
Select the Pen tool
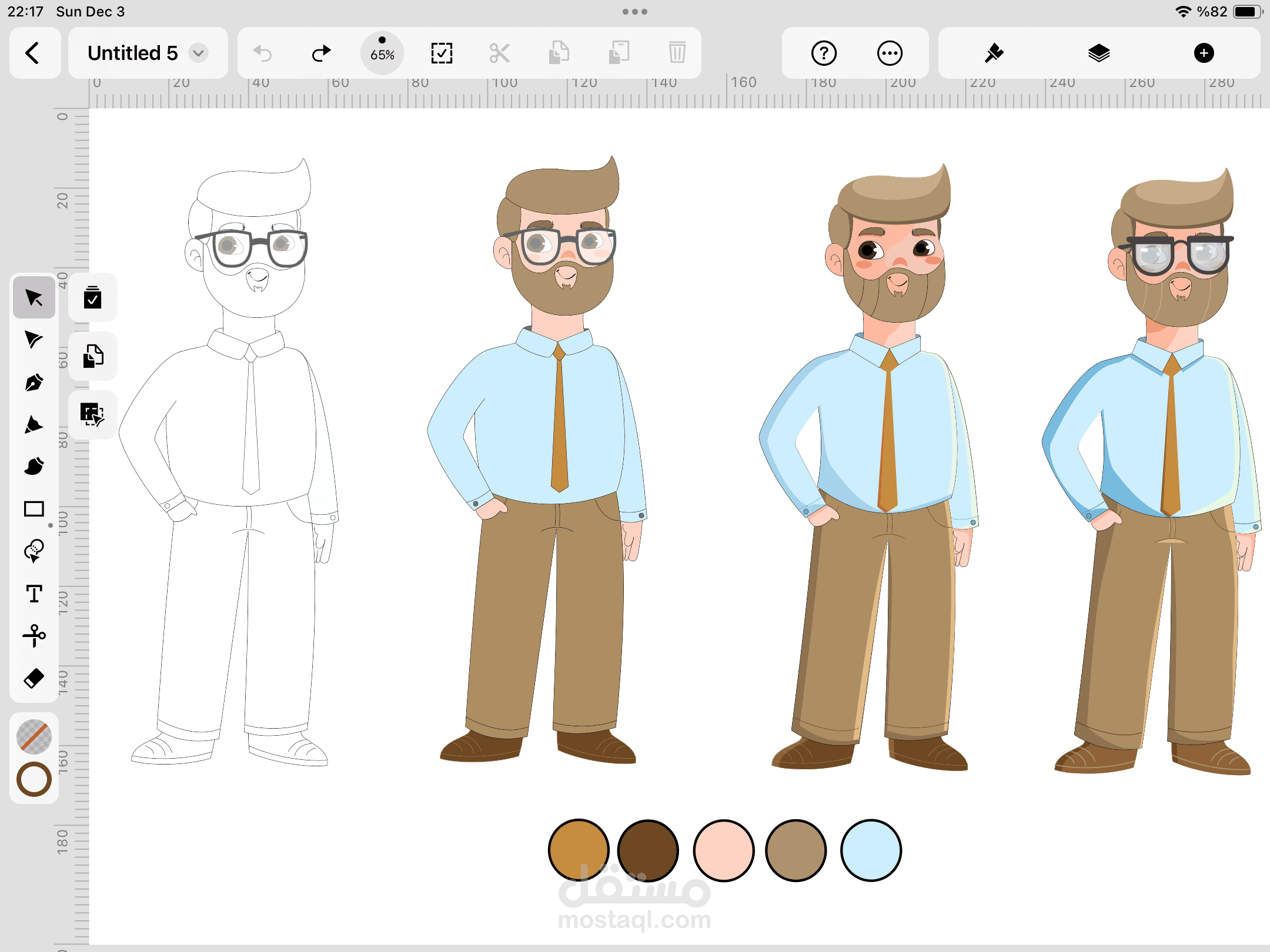(34, 382)
